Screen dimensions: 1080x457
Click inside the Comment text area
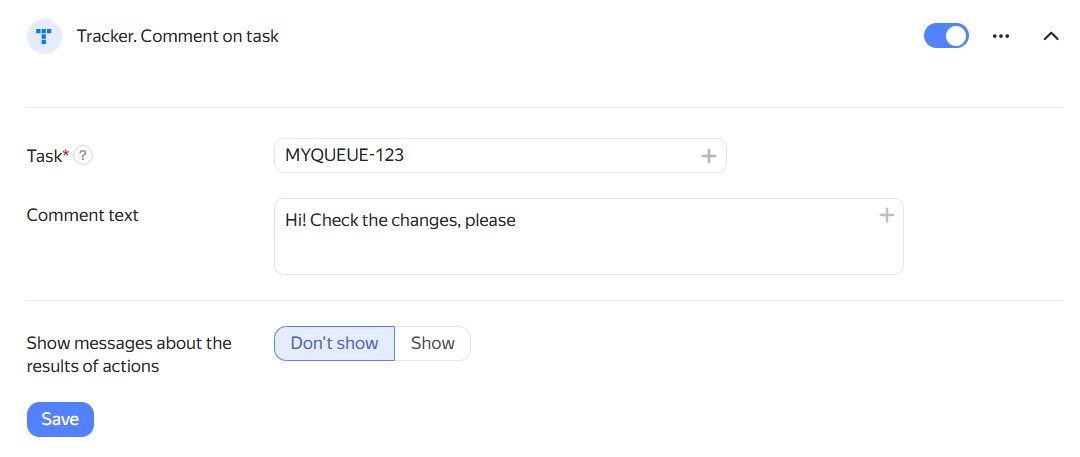point(589,236)
